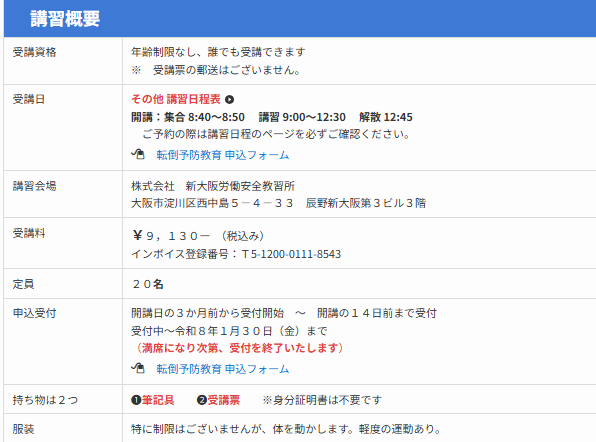Select the 受講資格 row label
Viewport: 596px width, 442px height.
click(x=35, y=52)
